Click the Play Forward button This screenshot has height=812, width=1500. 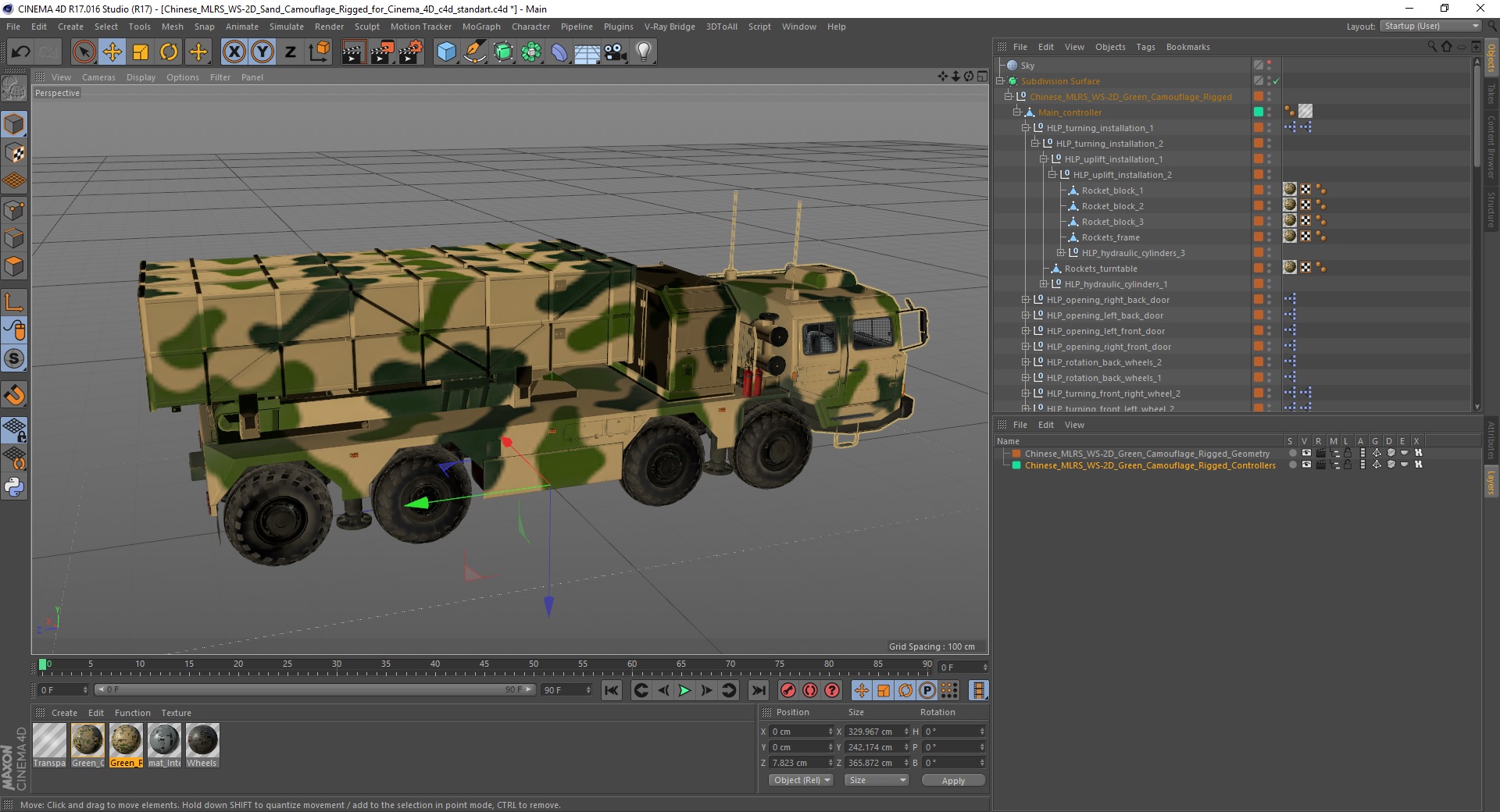click(684, 690)
